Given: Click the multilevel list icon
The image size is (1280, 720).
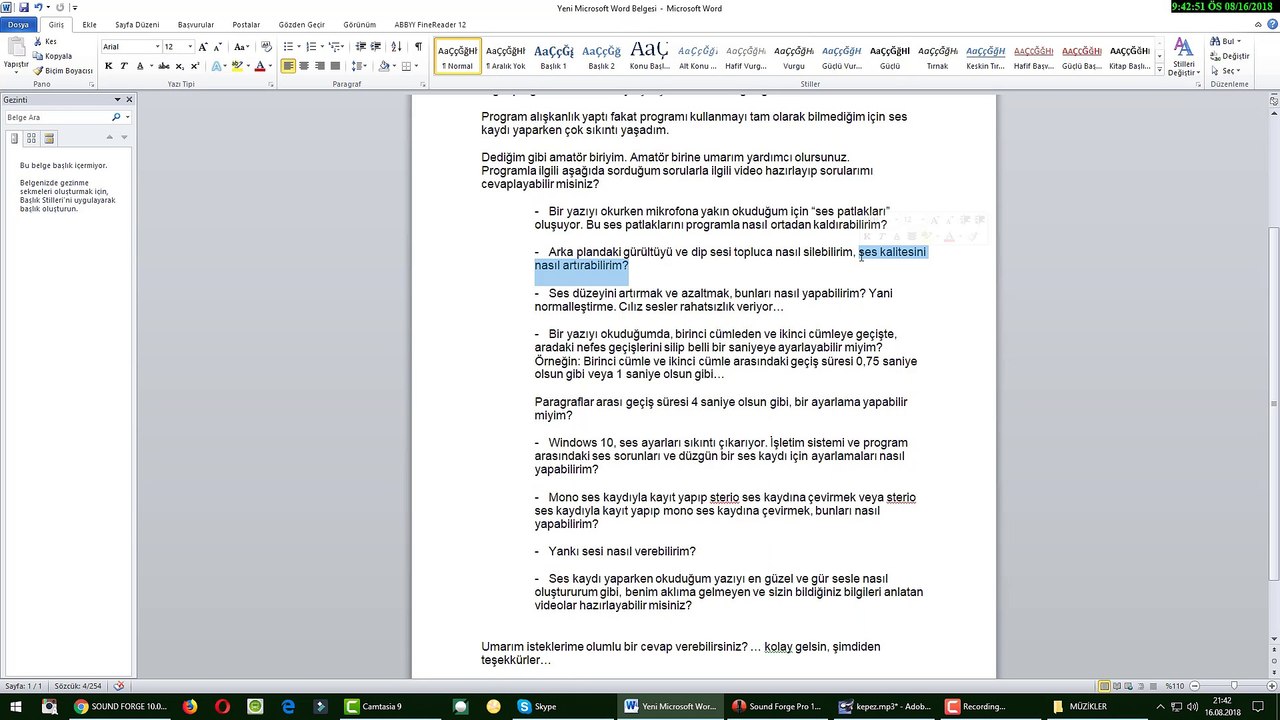Looking at the screenshot, I should [x=334, y=47].
